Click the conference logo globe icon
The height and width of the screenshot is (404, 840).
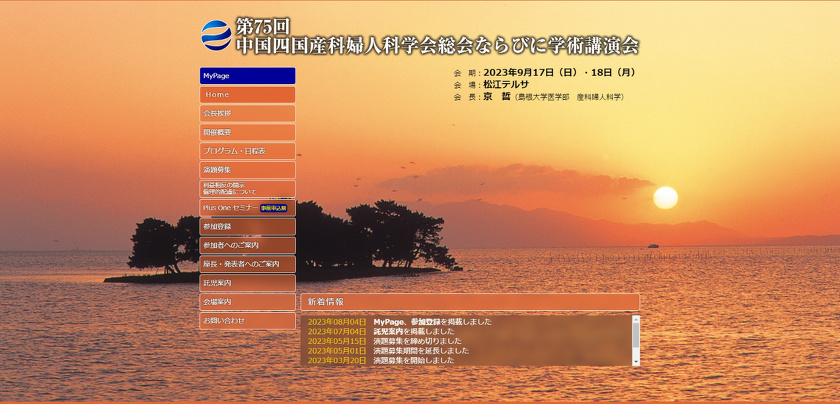pyautogui.click(x=216, y=35)
